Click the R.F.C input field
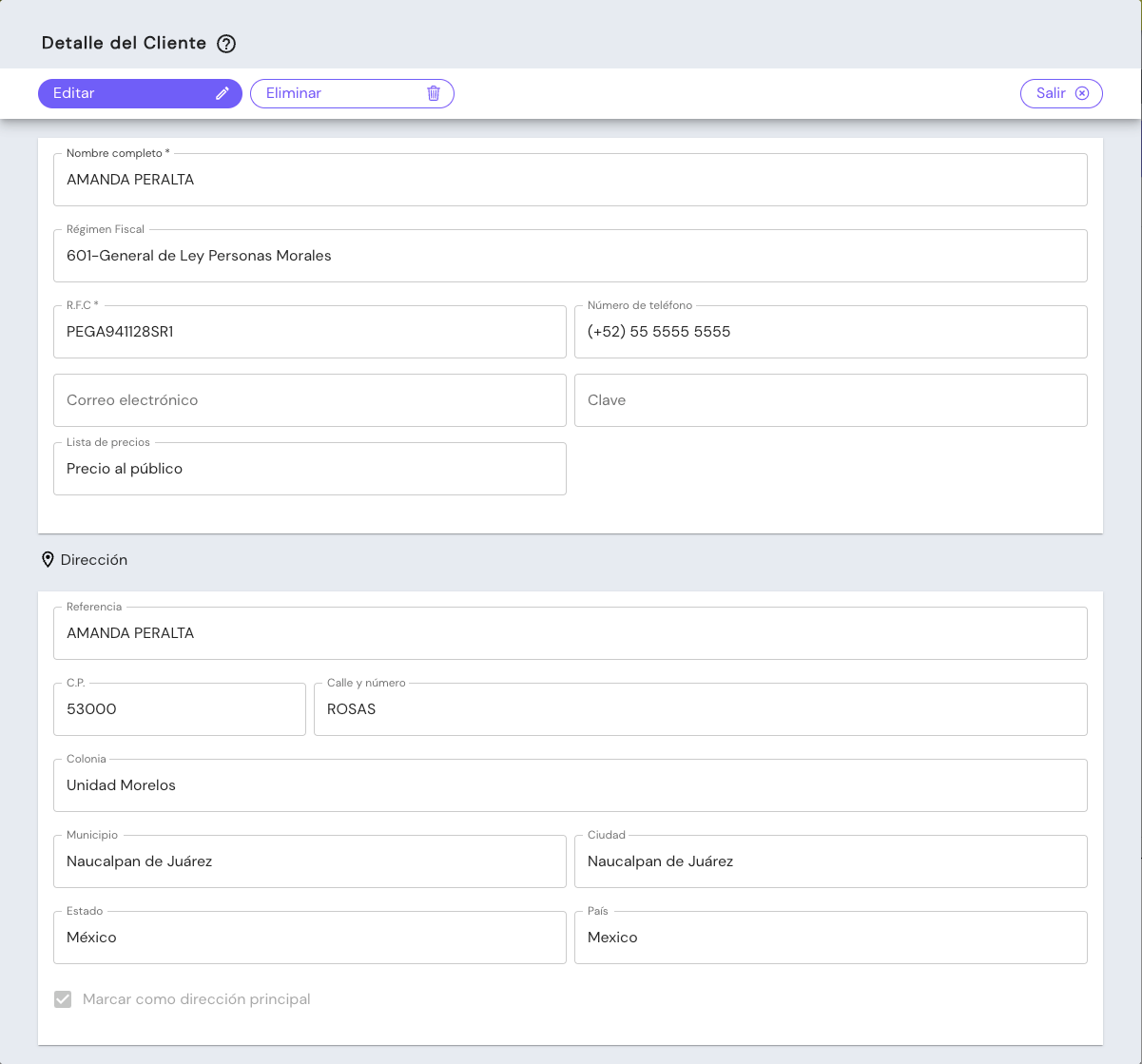Screen dimensions: 1142x1064 coord(310,331)
